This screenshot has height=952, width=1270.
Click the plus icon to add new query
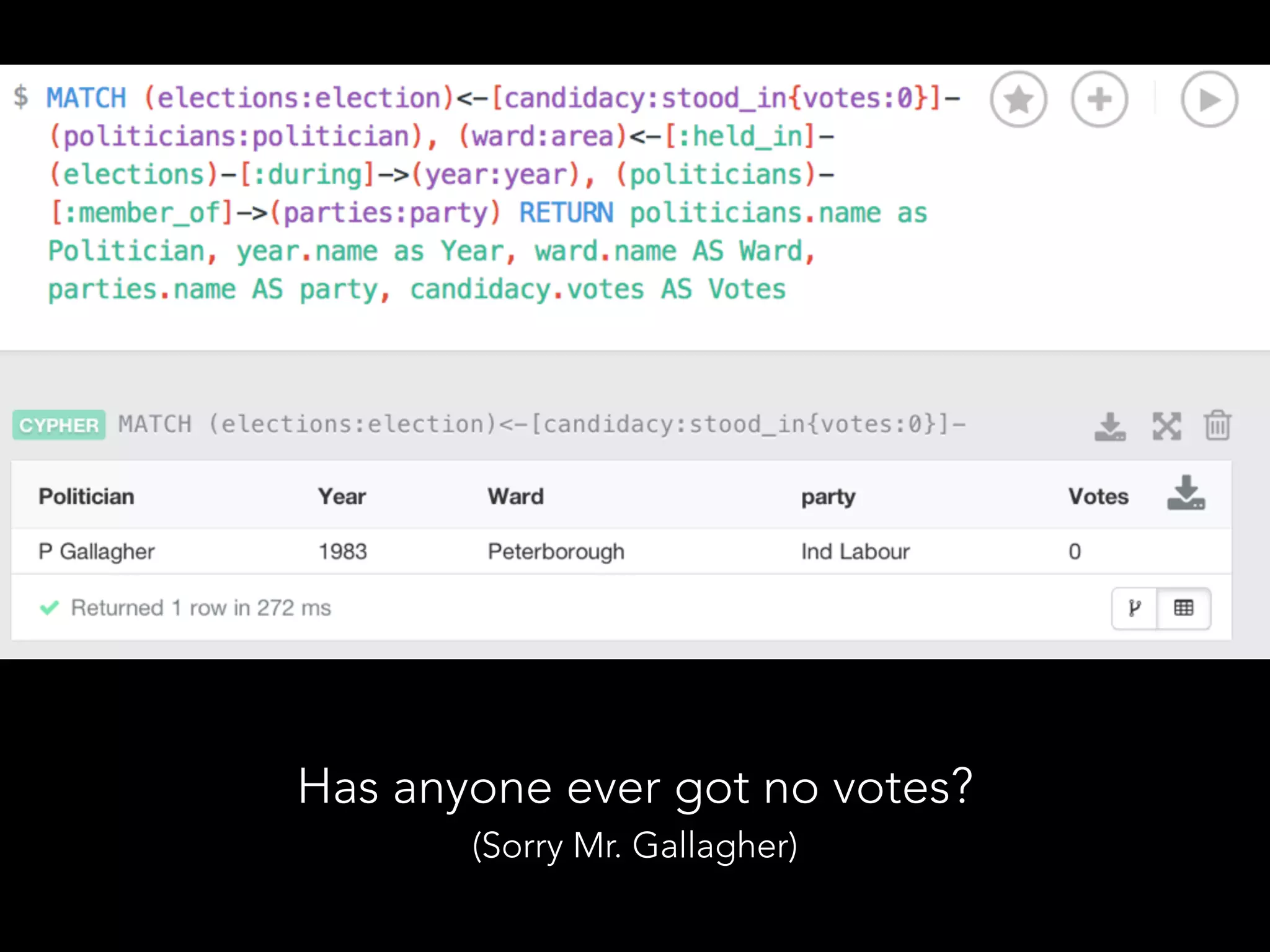(1099, 99)
